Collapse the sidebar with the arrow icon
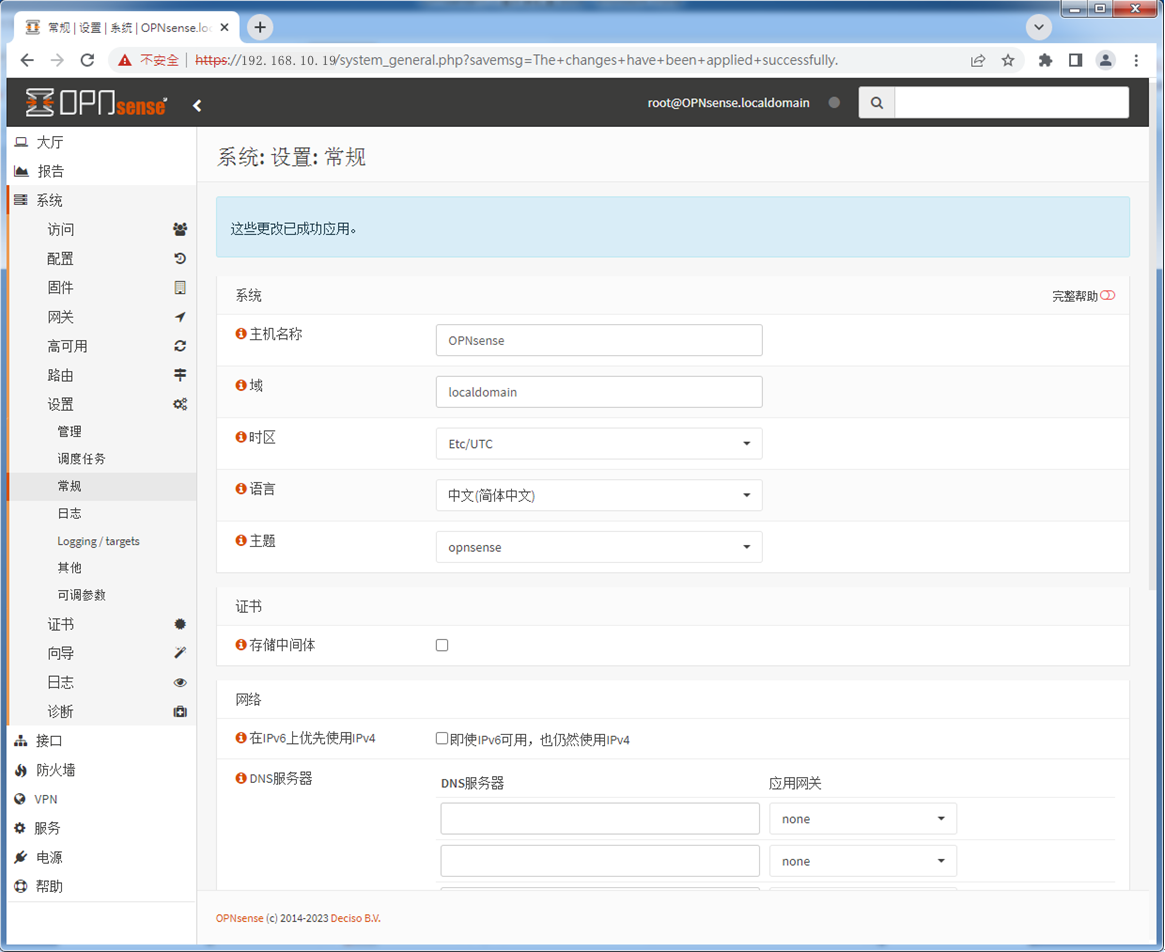Screen dimensions: 1165x952 (x=197, y=106)
